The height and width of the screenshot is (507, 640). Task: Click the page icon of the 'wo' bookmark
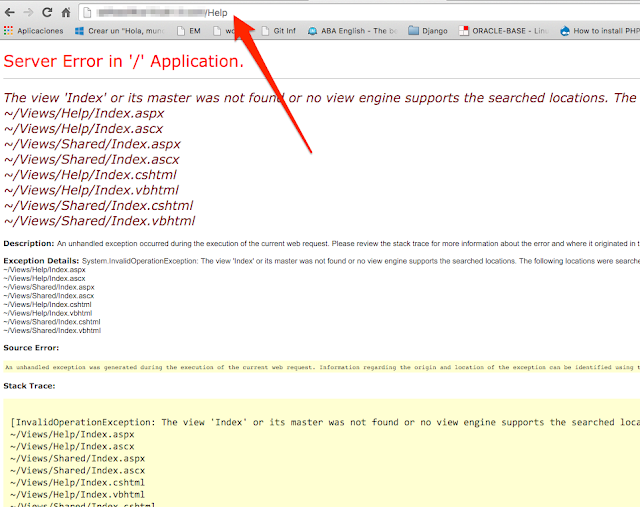pos(217,31)
